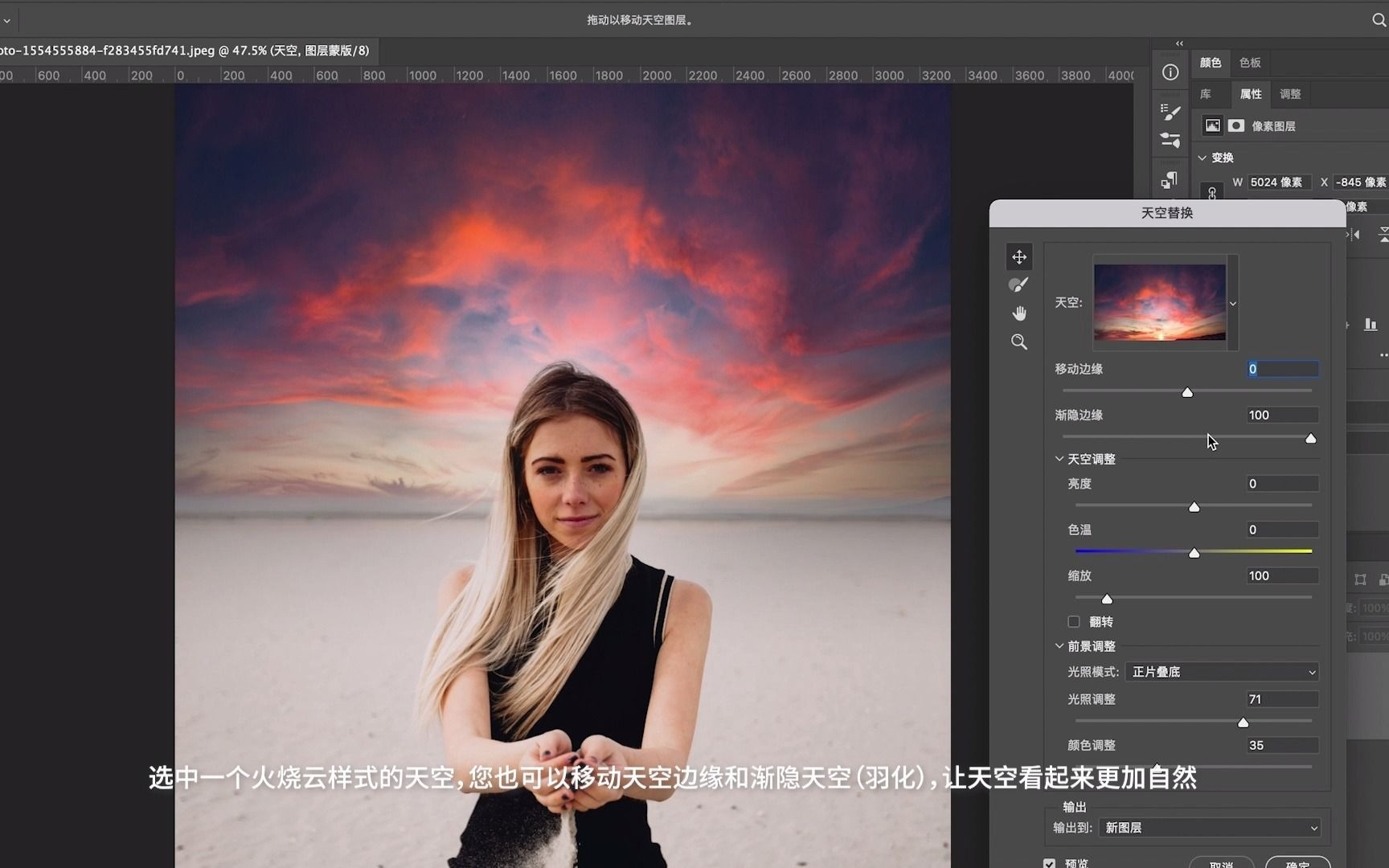Screen dimensions: 1389x868
Task: Select the Hand tool in Sky Replacement dialog
Action: tap(1018, 313)
